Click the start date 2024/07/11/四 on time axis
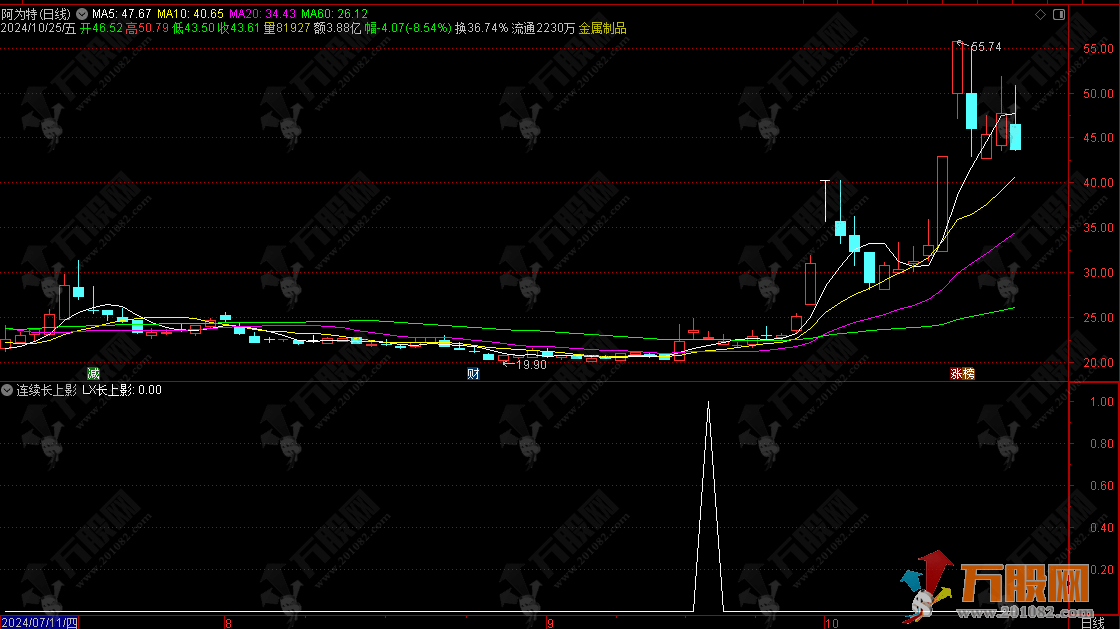The height and width of the screenshot is (629, 1120). (39, 623)
